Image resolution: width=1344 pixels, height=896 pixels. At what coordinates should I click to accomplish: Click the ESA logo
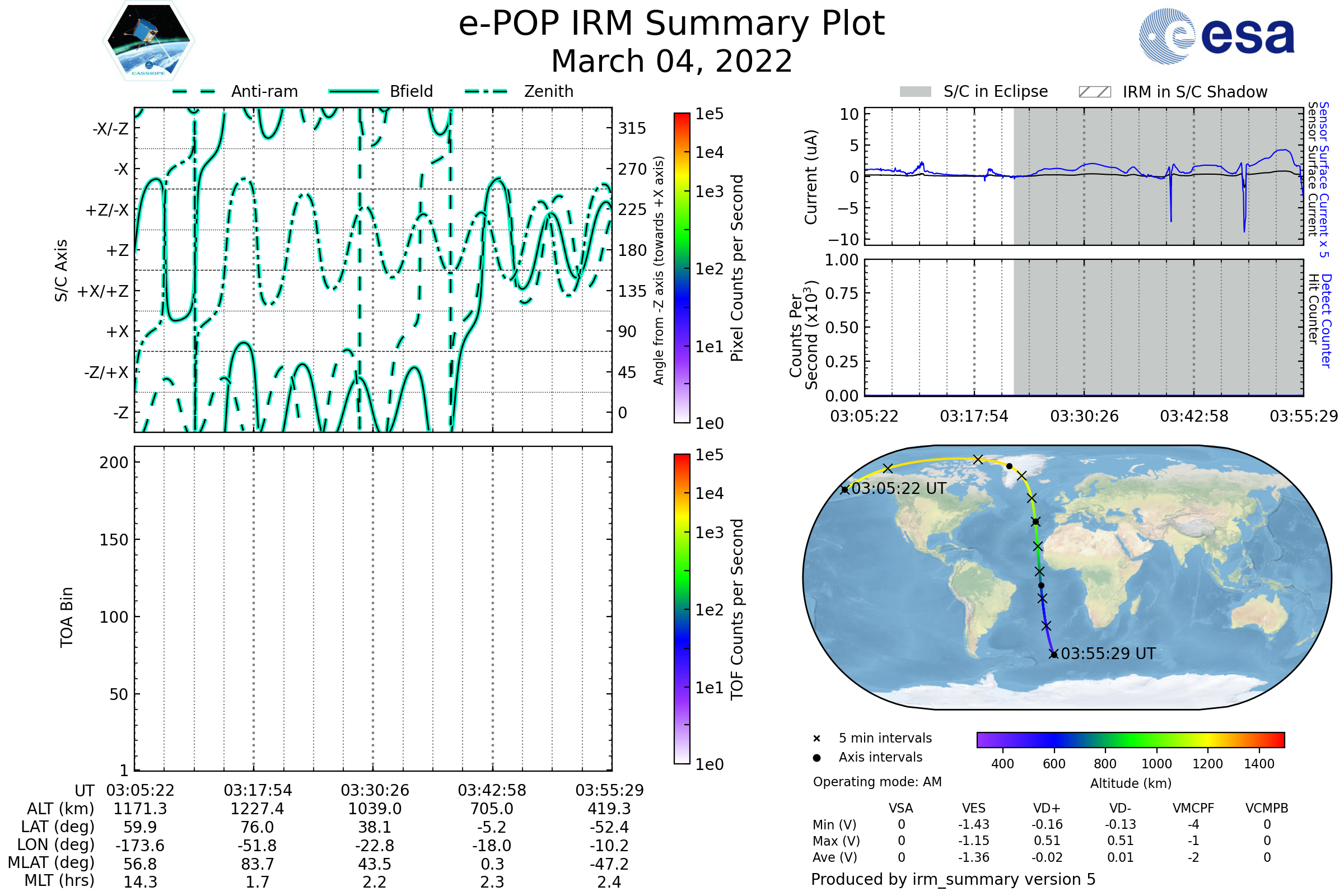1216,36
